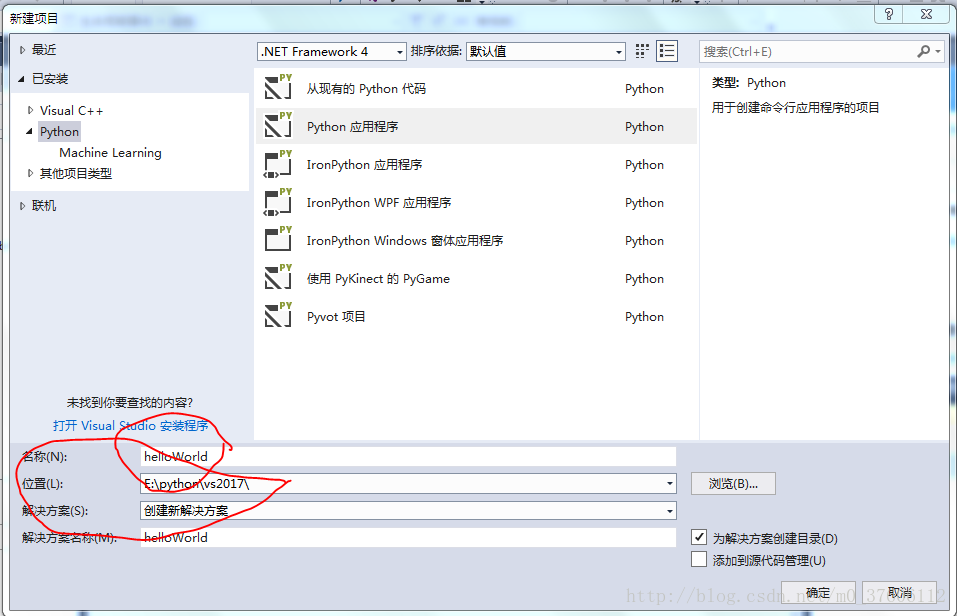Image resolution: width=957 pixels, height=616 pixels.
Task: Switch to small icons grid view
Action: coord(641,51)
